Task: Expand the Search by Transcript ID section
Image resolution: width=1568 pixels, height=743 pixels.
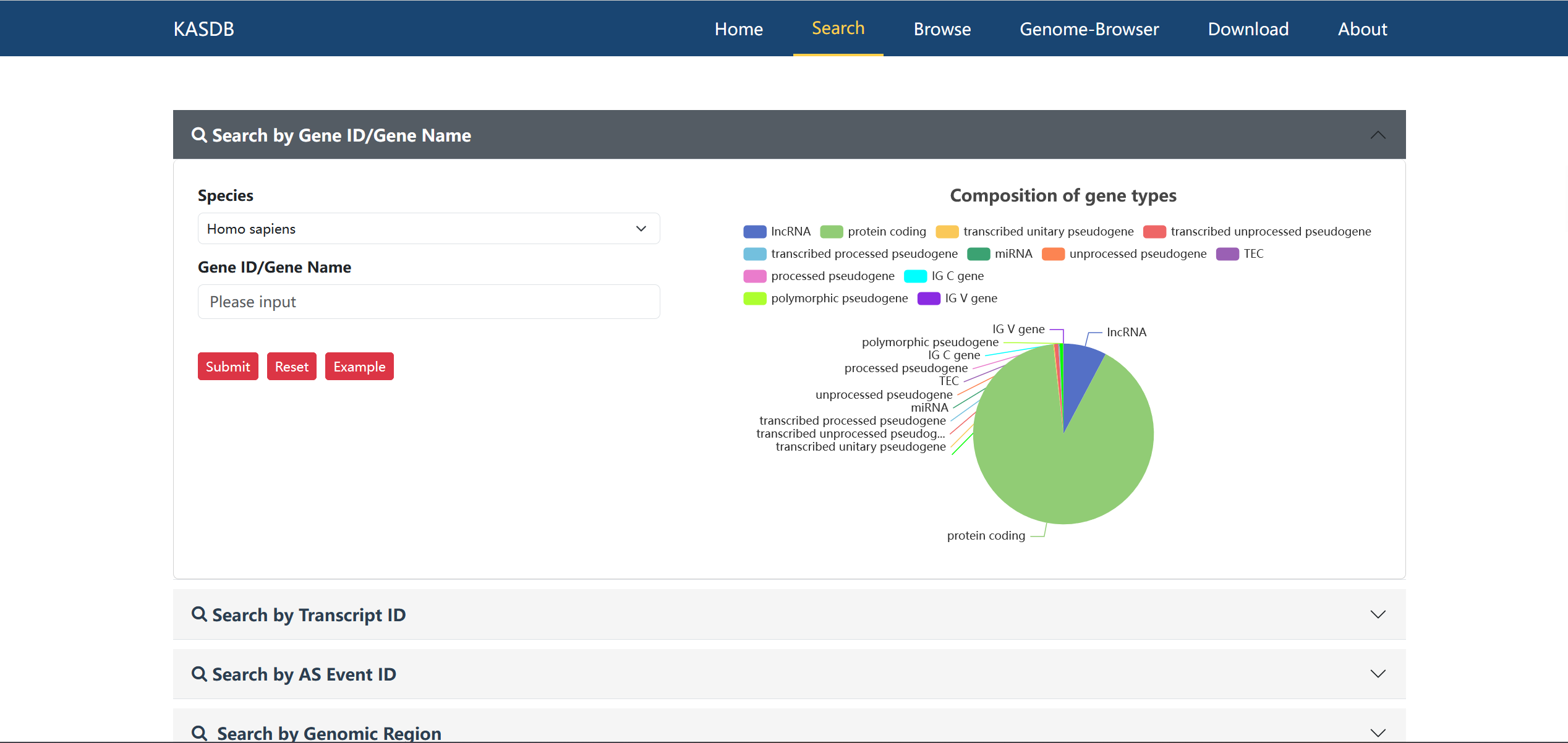Action: point(1378,614)
